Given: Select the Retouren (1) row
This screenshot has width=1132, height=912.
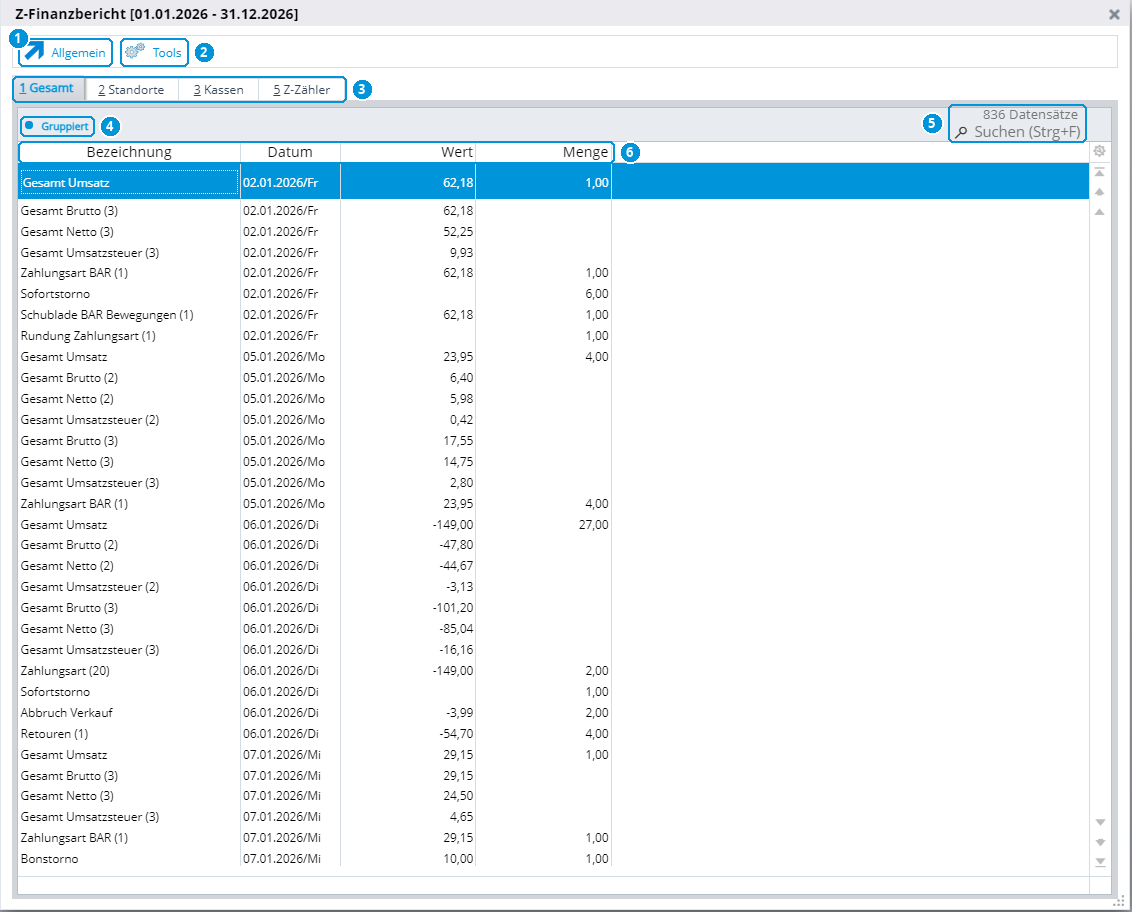Looking at the screenshot, I should click(x=553, y=734).
